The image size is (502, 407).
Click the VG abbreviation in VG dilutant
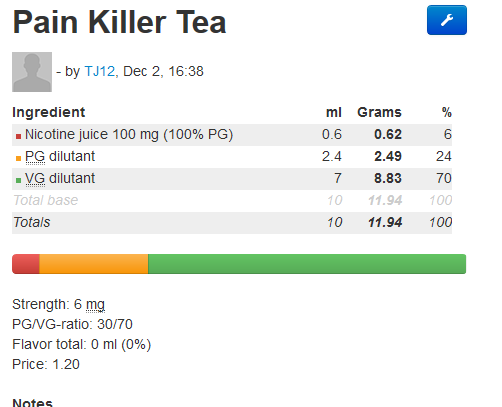tap(35, 178)
